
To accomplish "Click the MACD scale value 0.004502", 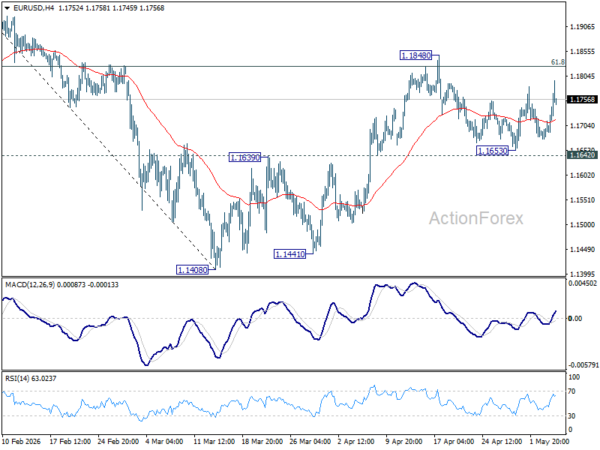I will coord(583,284).
